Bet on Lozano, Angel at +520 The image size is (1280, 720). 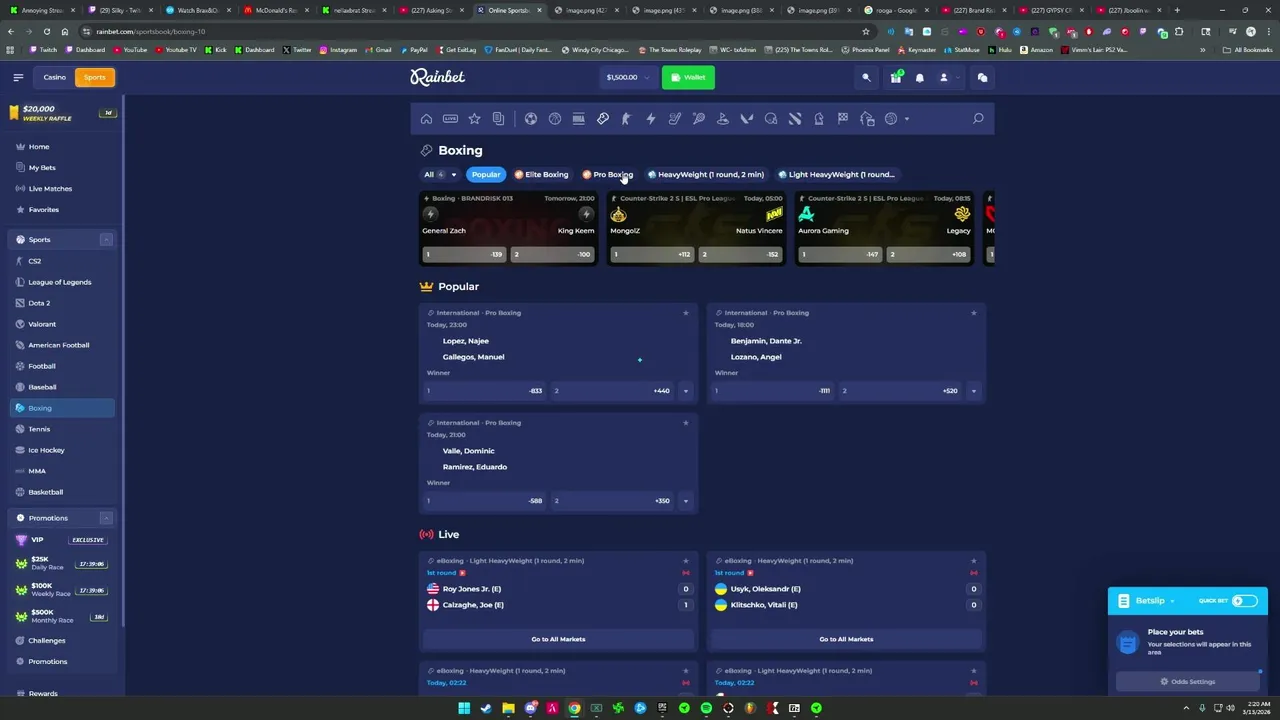[900, 391]
